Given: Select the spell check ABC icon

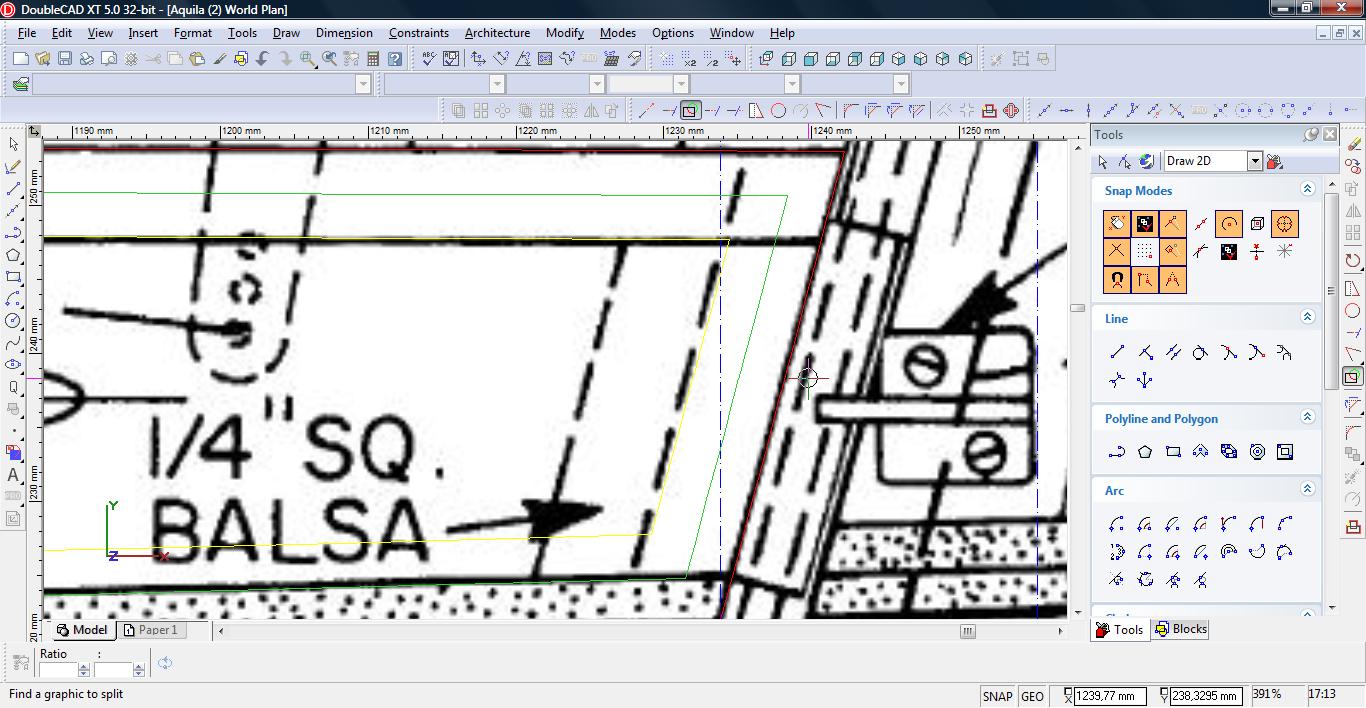Looking at the screenshot, I should pyautogui.click(x=428, y=59).
